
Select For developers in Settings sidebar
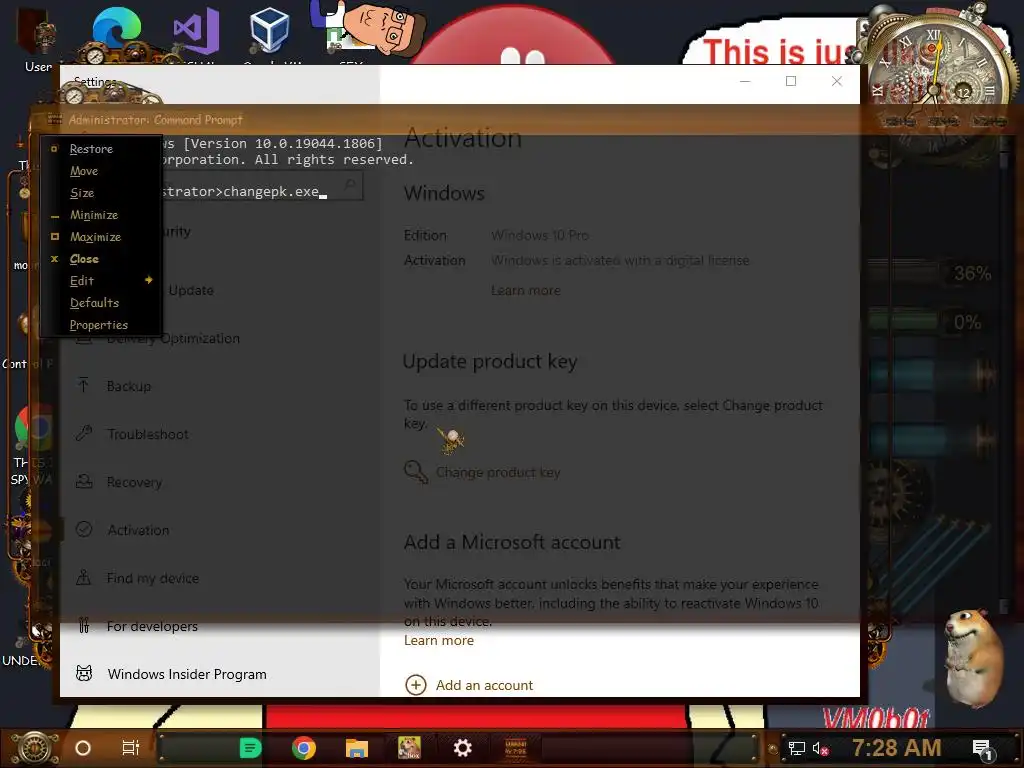152,626
